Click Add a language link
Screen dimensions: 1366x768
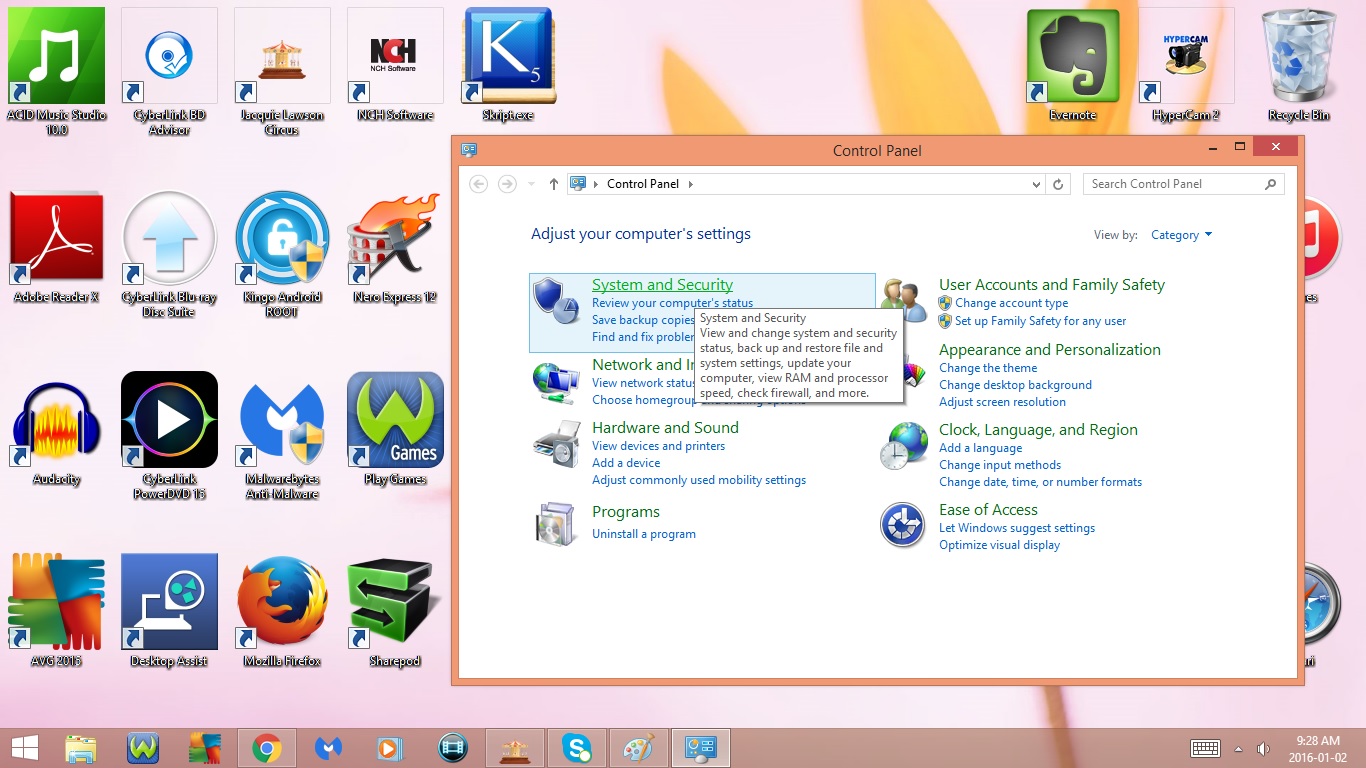click(x=980, y=448)
